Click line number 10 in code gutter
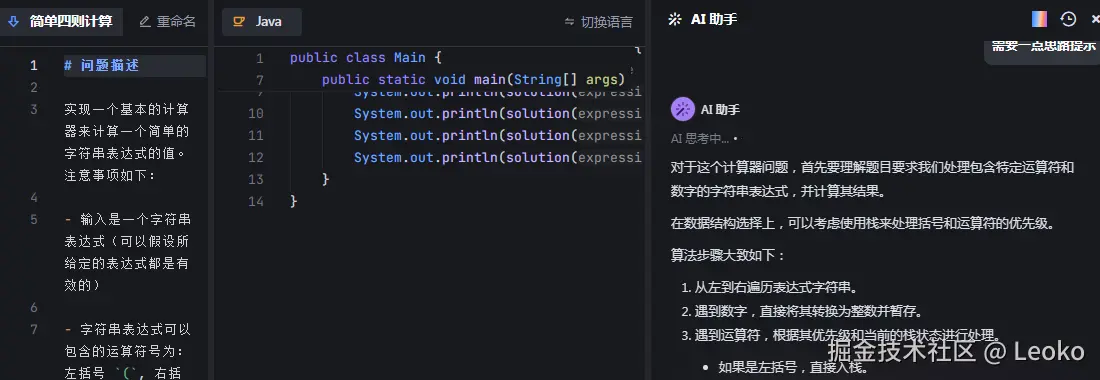 pyautogui.click(x=255, y=114)
